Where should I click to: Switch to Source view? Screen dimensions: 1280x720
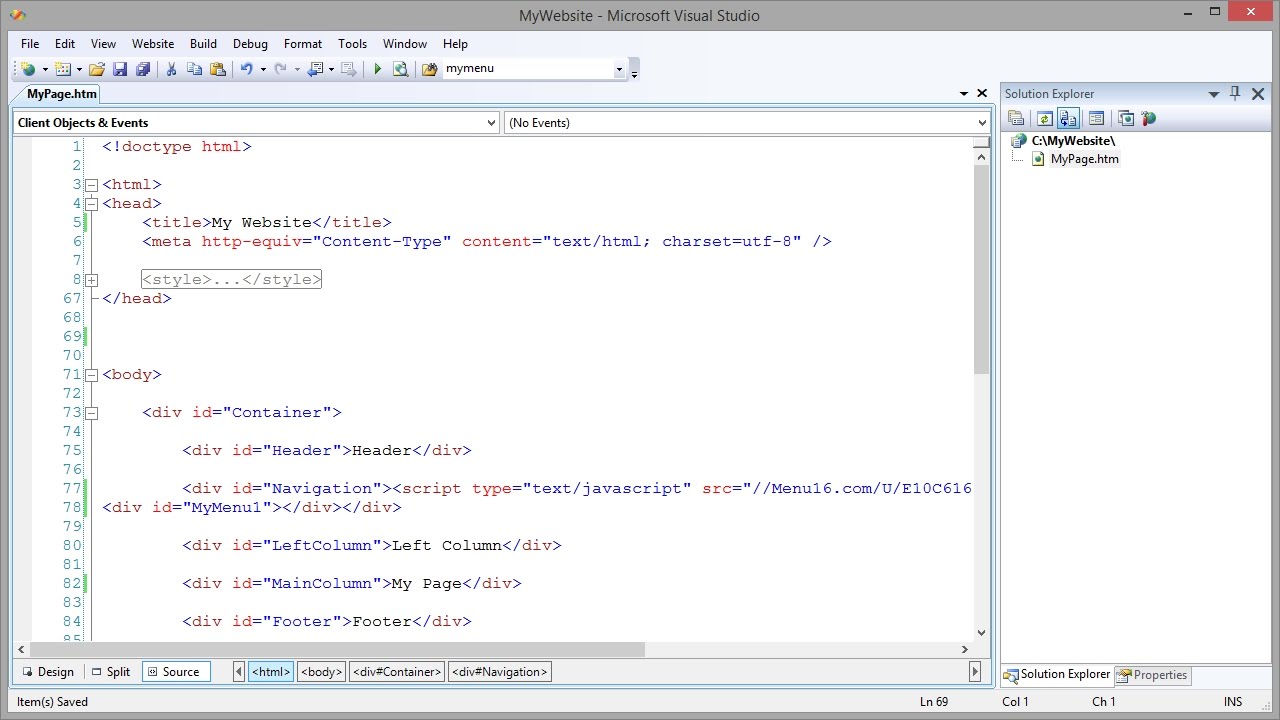click(175, 672)
